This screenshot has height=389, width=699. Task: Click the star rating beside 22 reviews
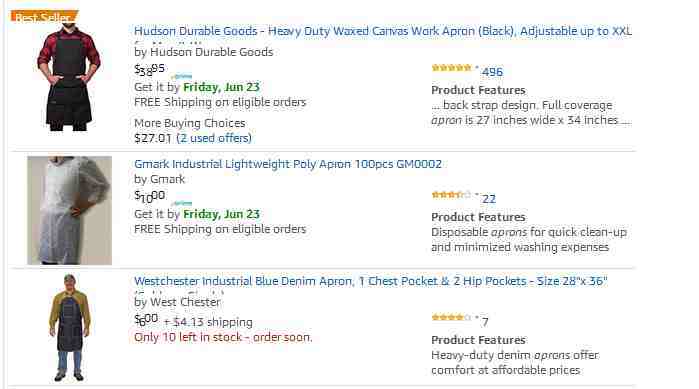[451, 195]
